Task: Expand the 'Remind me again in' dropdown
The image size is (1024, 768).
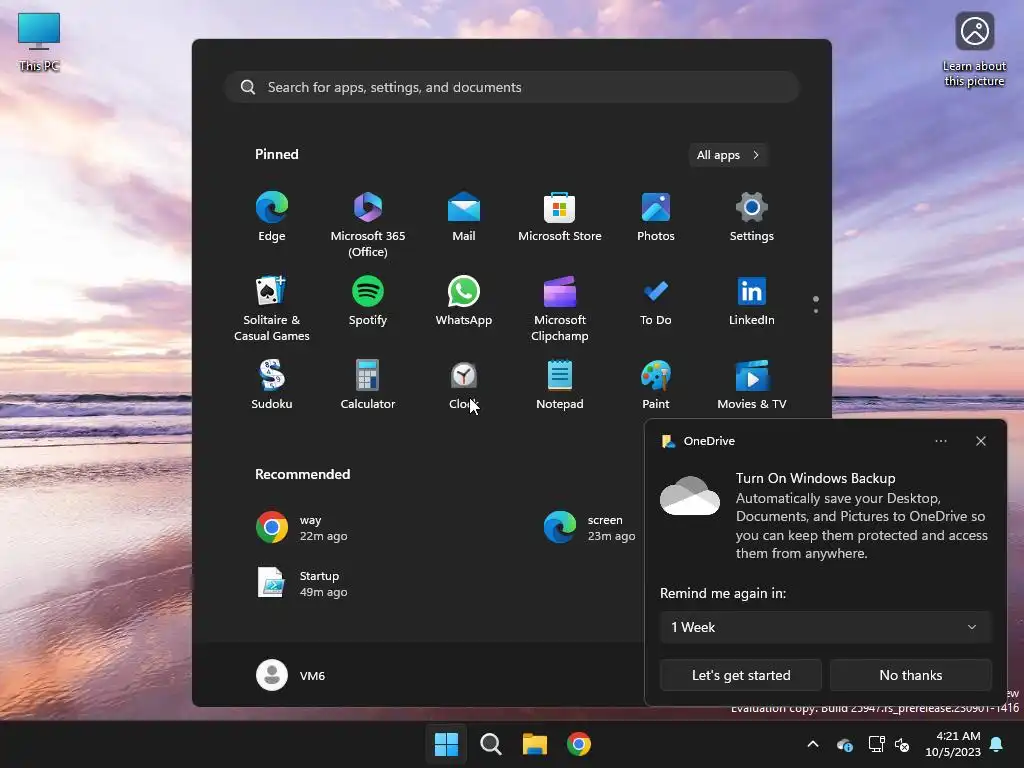Action: pyautogui.click(x=825, y=627)
